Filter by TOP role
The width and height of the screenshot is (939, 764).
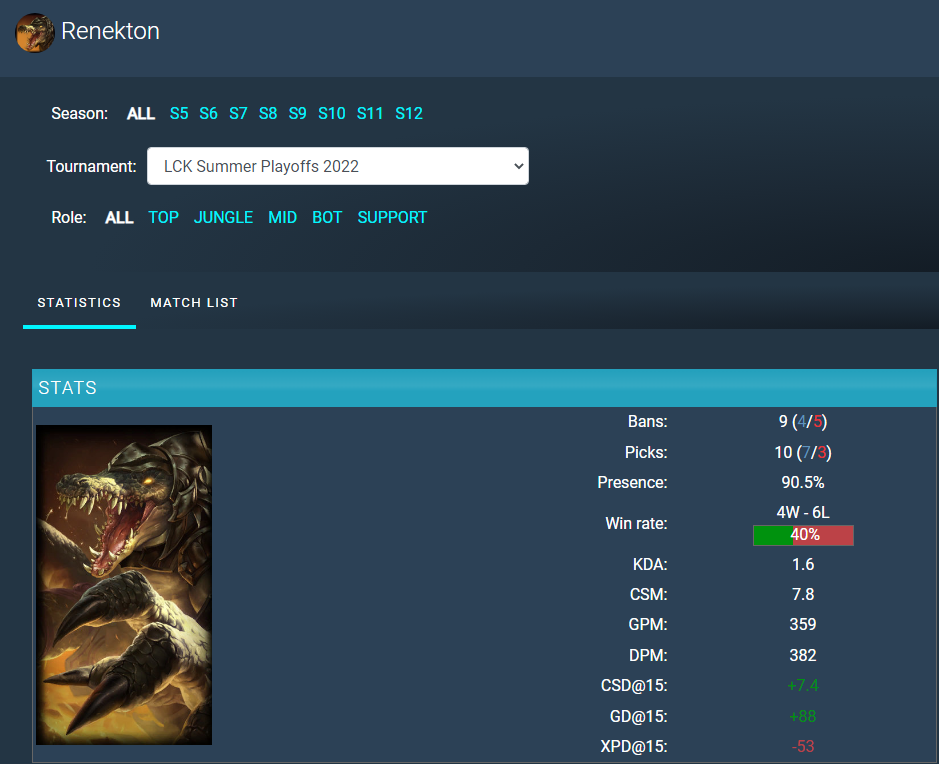click(163, 217)
